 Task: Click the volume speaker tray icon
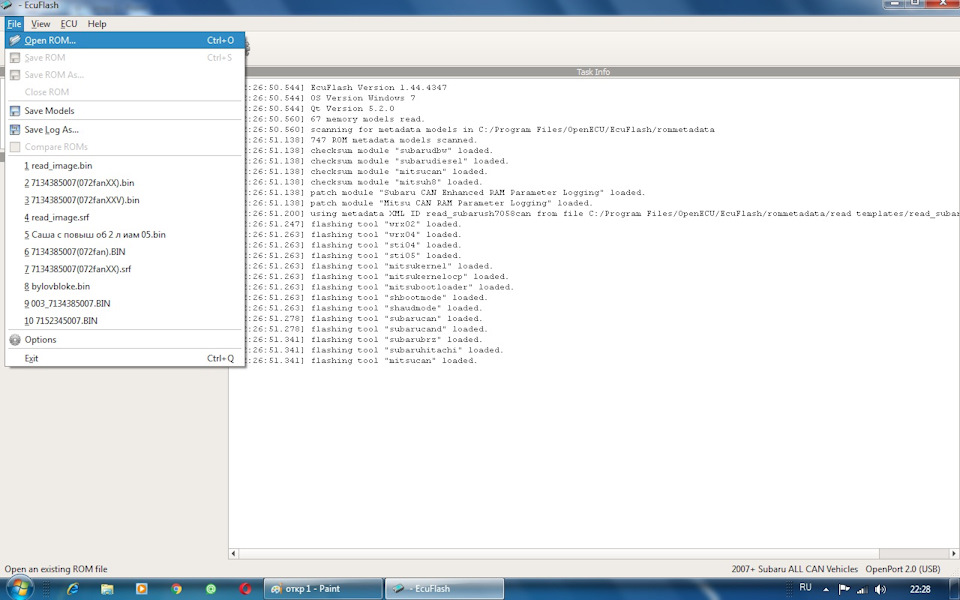click(x=880, y=589)
